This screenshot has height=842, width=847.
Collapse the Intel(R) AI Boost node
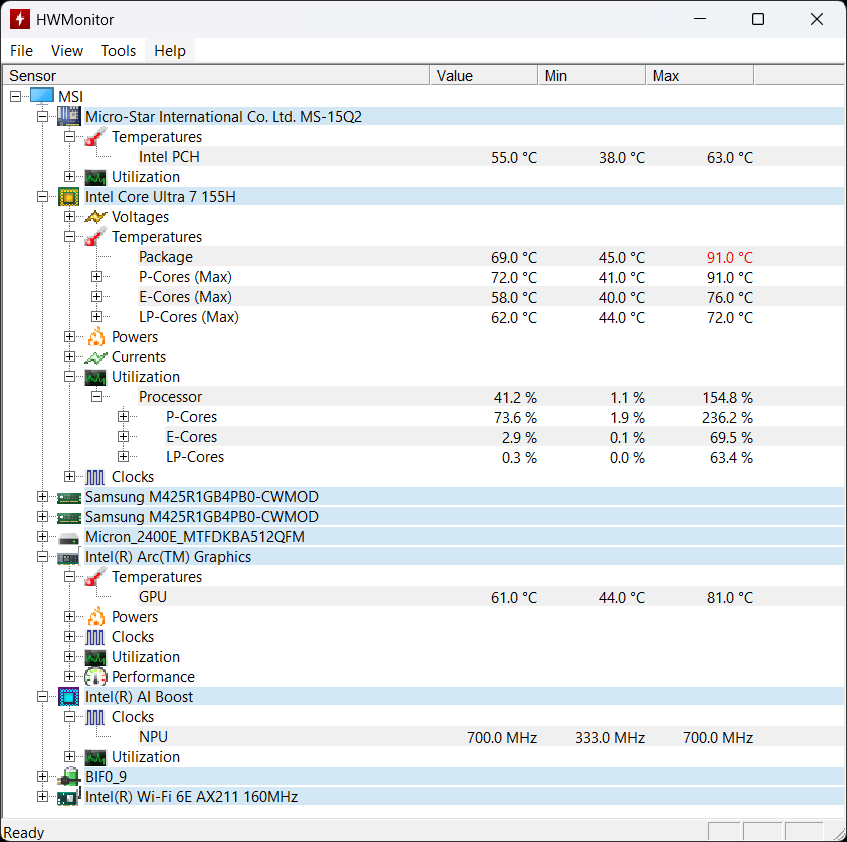click(43, 697)
